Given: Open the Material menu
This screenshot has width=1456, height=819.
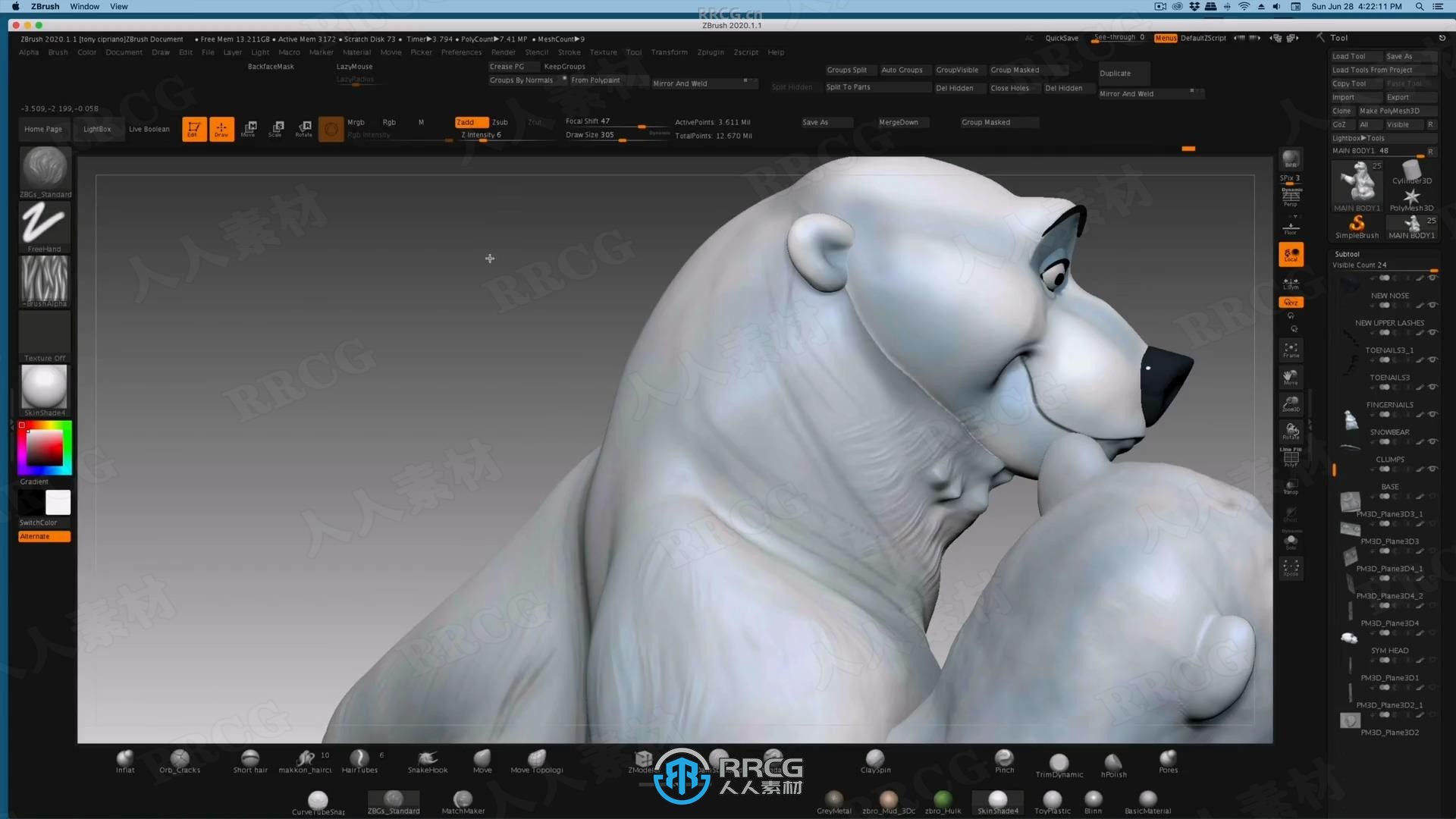Looking at the screenshot, I should tap(356, 52).
